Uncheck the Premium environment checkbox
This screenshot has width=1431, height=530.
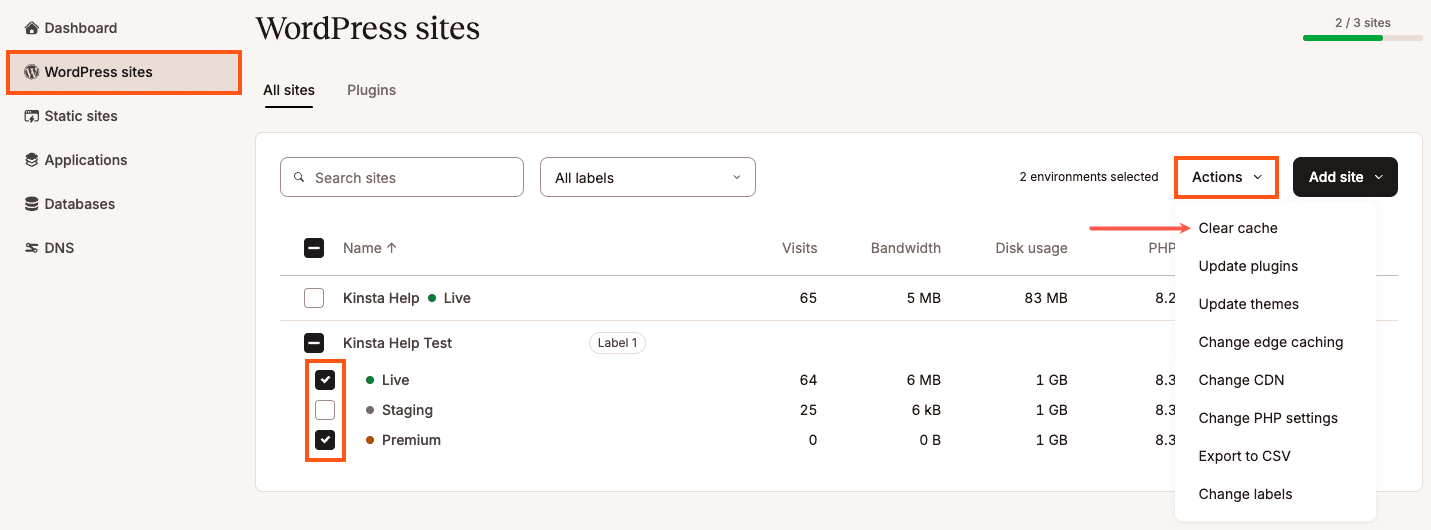(325, 440)
